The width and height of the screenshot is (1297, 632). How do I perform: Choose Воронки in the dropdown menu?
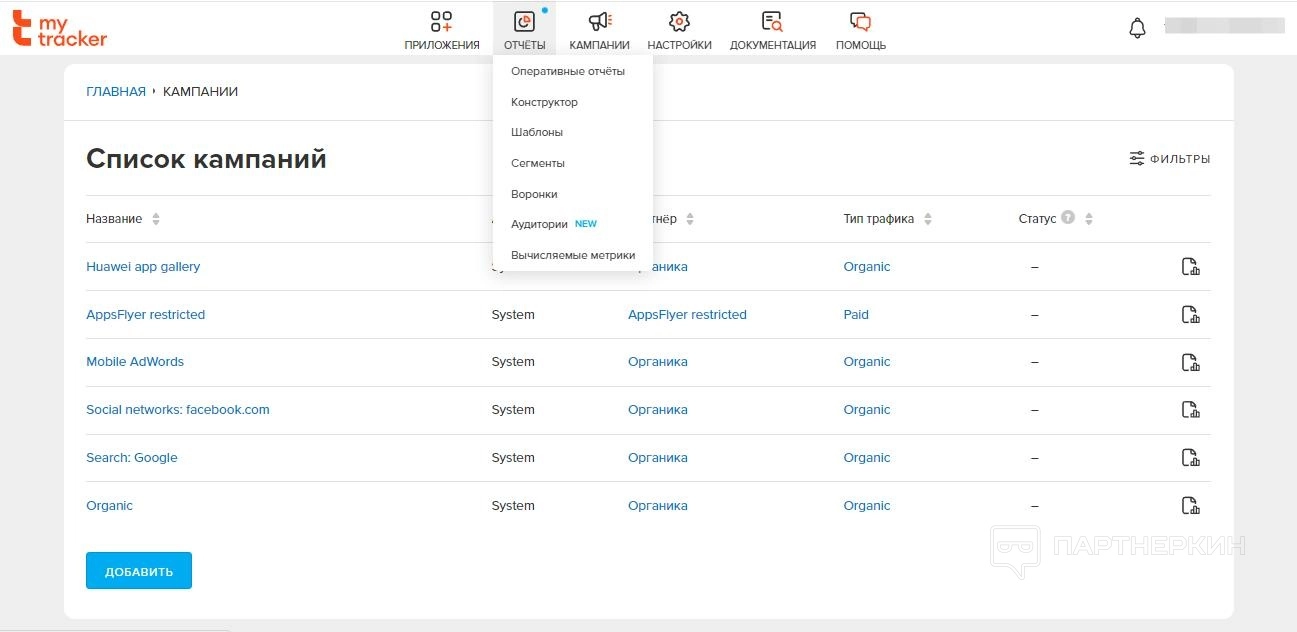[534, 194]
